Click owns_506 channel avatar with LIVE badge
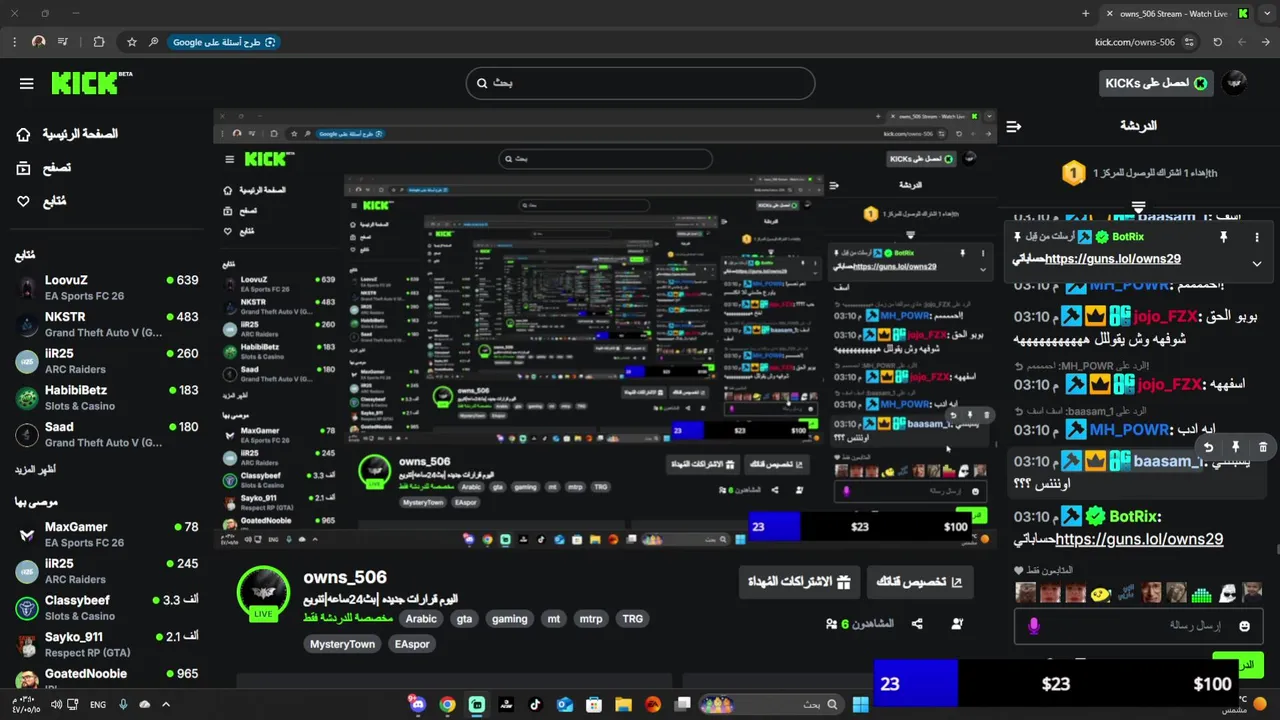Image resolution: width=1280 pixels, height=720 pixels. click(x=264, y=592)
